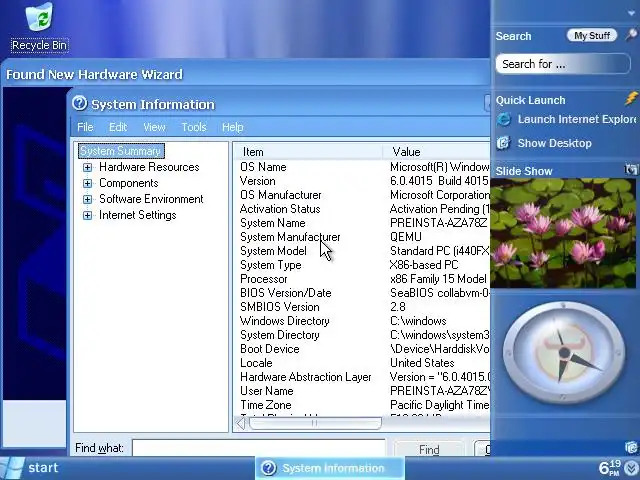Click the Search for input box
The width and height of the screenshot is (640, 480).
(563, 64)
